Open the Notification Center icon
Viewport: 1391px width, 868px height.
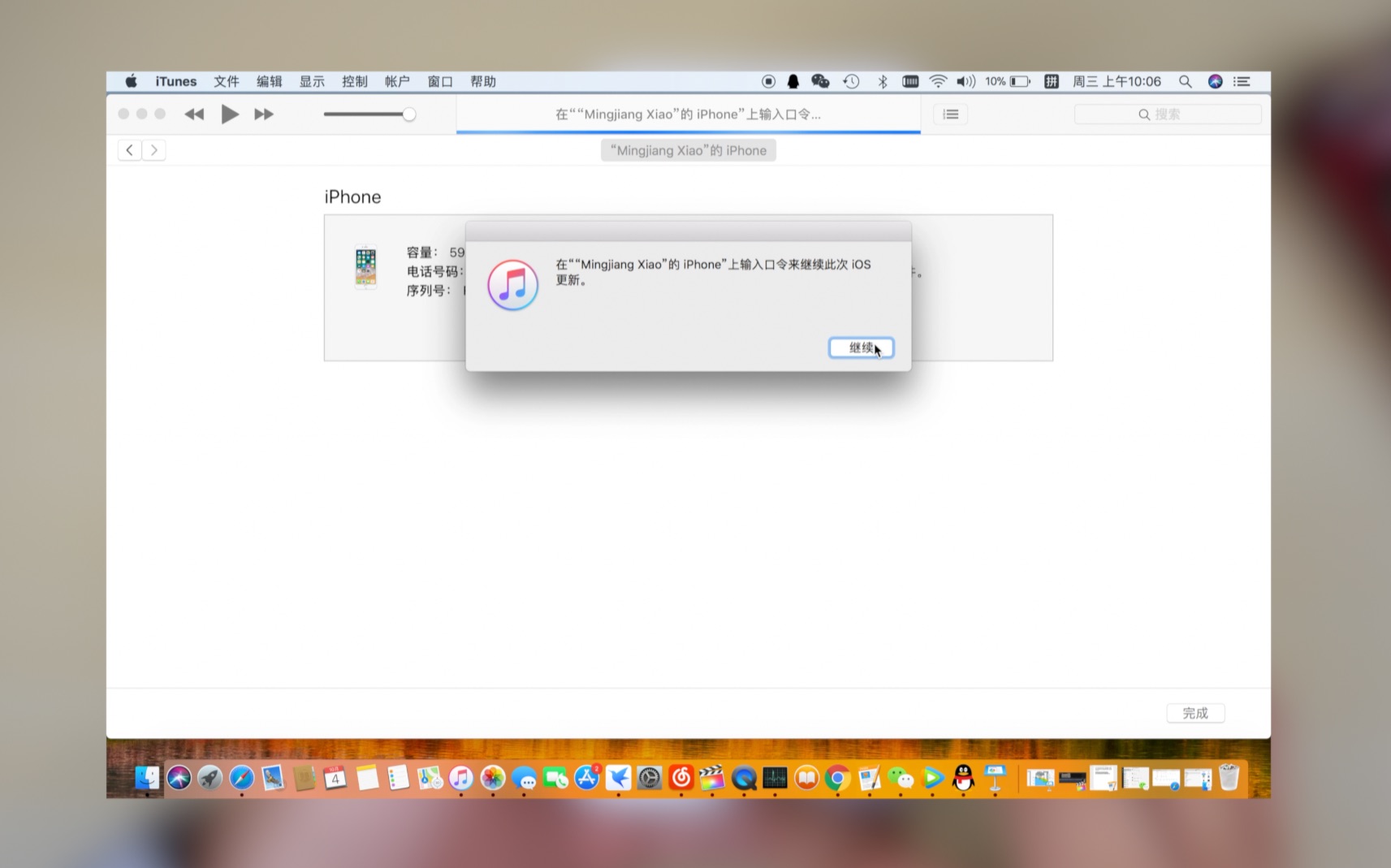tap(1242, 81)
